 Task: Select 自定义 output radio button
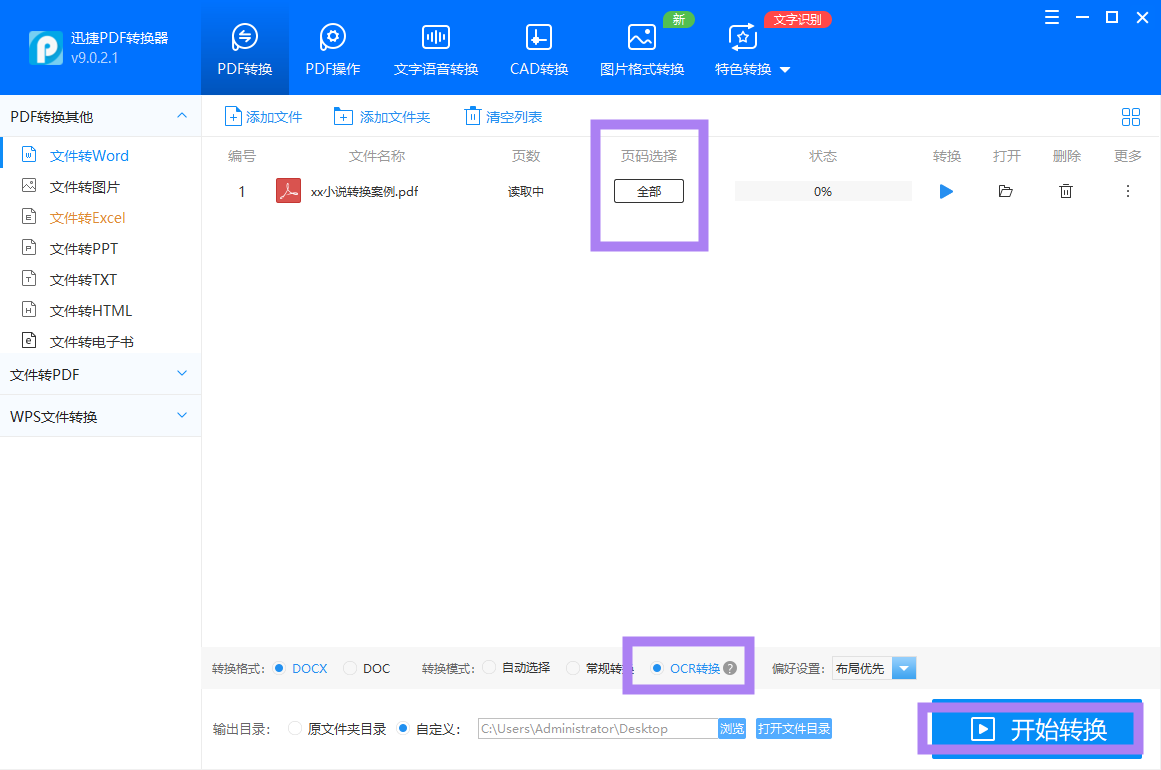tap(403, 729)
